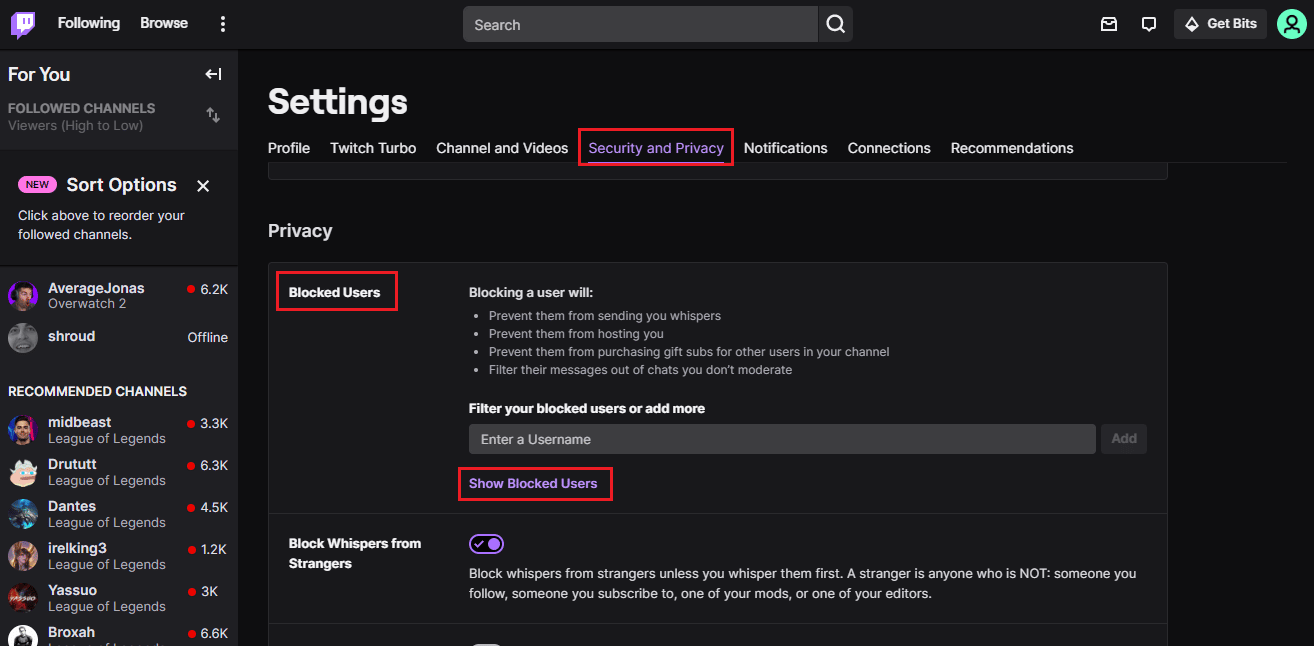Open Dantes channel avatar
1314x646 pixels.
click(23, 514)
